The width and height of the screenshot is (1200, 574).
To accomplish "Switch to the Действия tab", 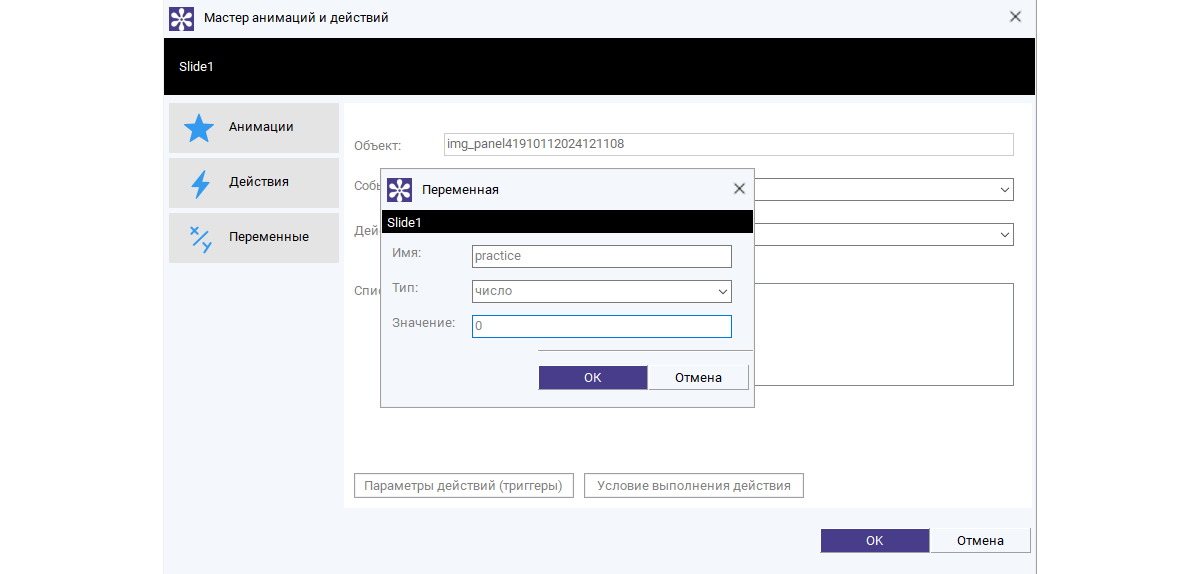I will (254, 183).
